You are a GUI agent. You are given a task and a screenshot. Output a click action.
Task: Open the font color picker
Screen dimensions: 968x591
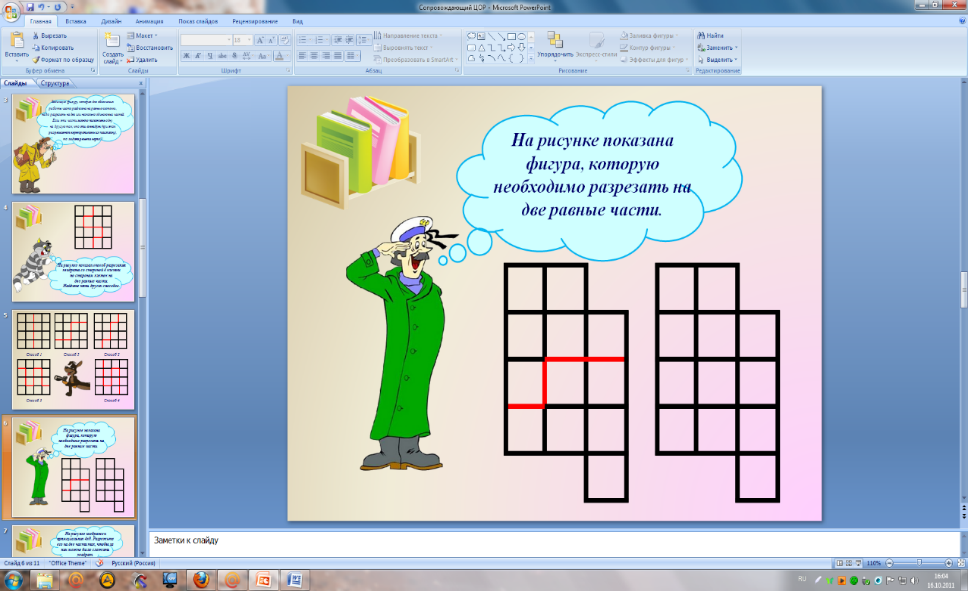[281, 56]
